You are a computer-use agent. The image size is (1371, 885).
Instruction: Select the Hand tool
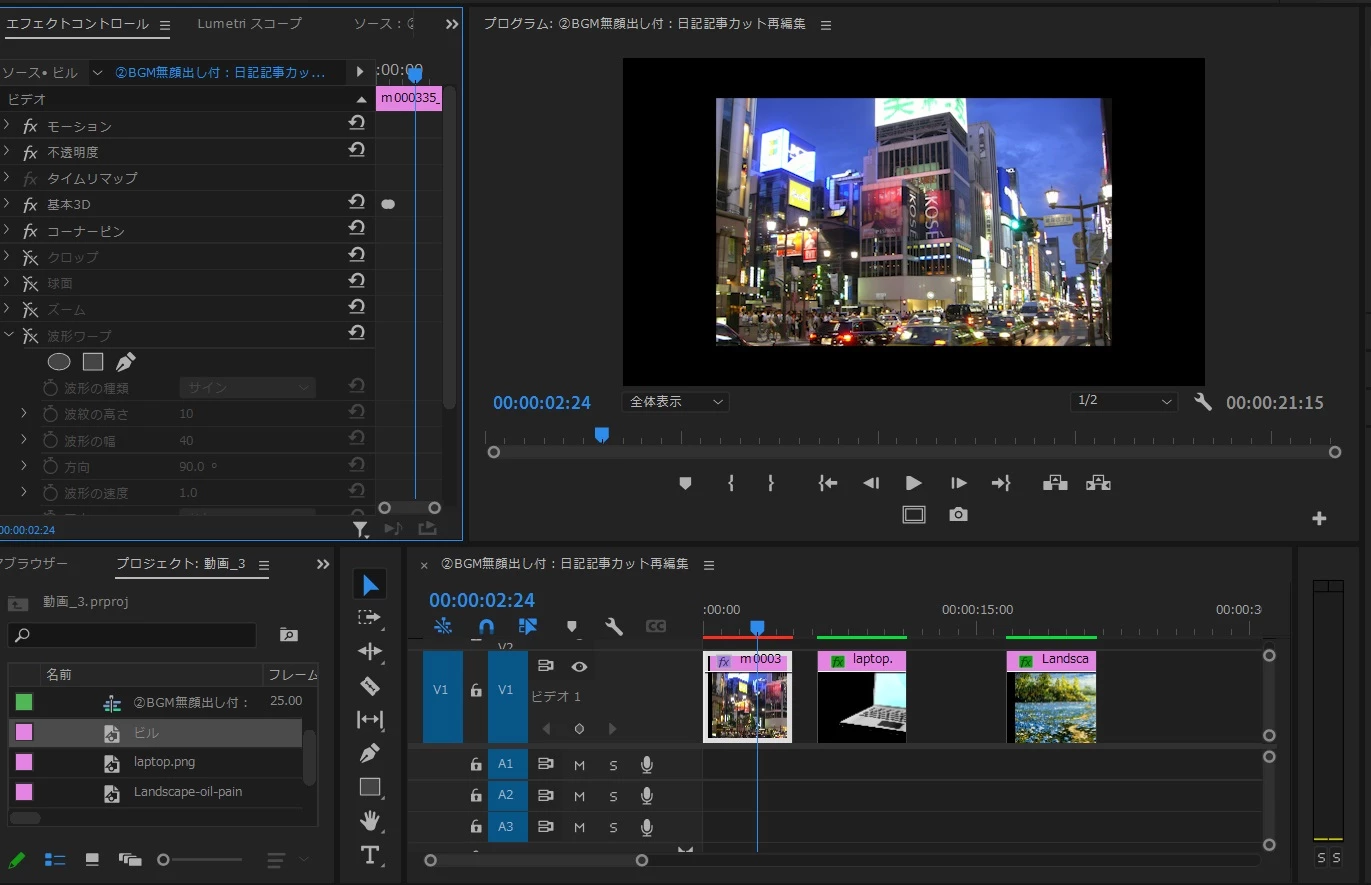coord(370,821)
